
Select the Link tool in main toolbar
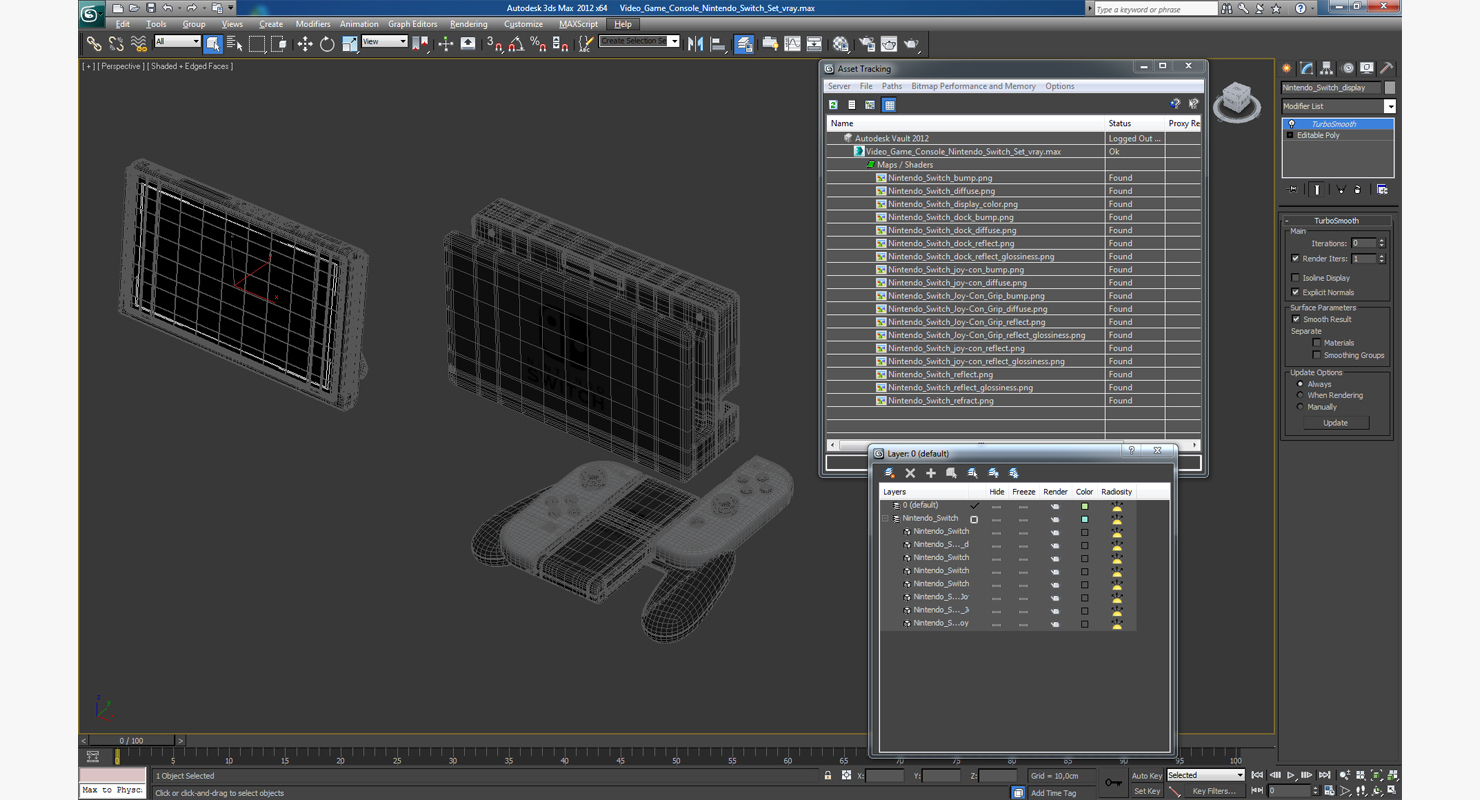[x=94, y=44]
